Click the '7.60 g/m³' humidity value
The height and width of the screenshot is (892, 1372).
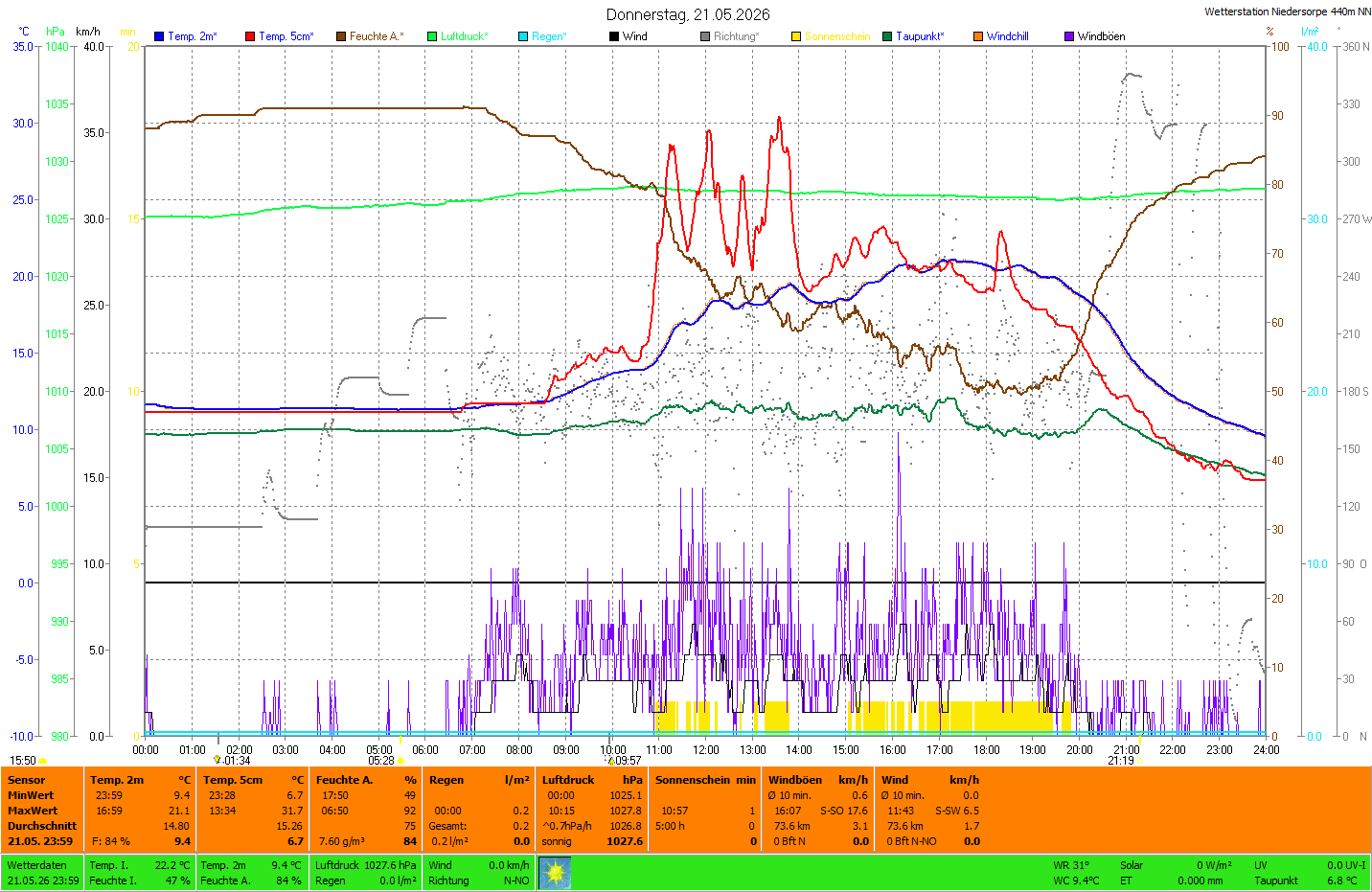coord(341,841)
